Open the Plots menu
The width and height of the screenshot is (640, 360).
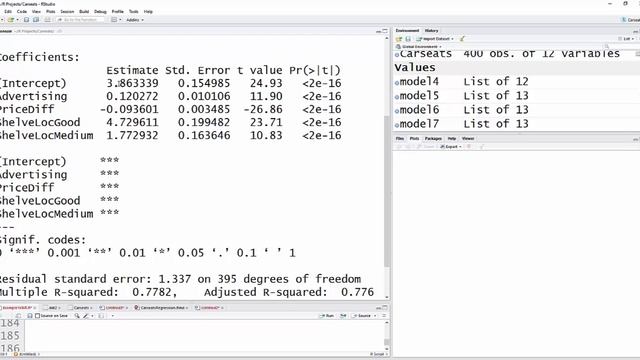[51, 11]
